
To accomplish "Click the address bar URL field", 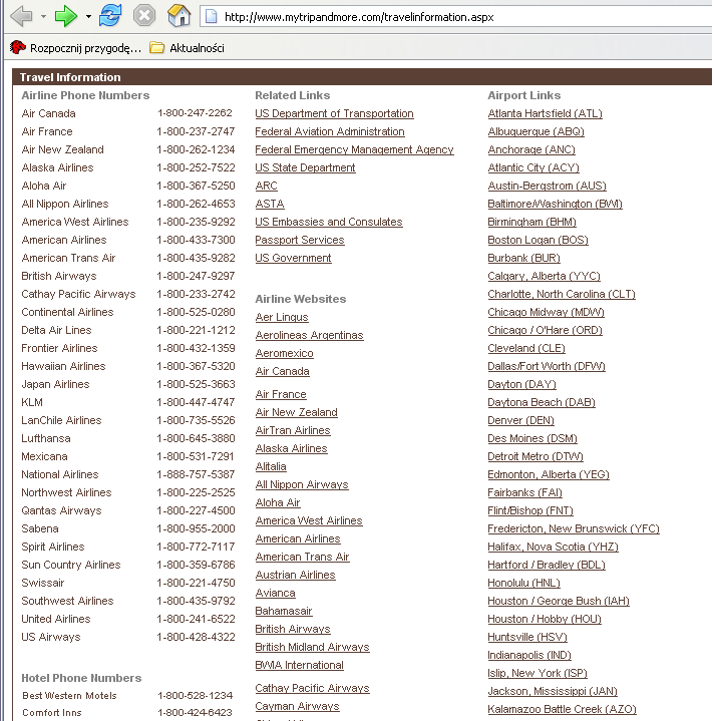I will click(456, 17).
